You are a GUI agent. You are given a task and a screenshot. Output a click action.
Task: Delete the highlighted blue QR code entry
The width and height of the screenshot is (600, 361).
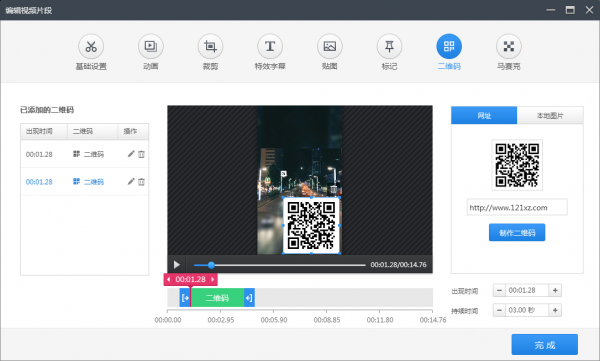point(142,182)
